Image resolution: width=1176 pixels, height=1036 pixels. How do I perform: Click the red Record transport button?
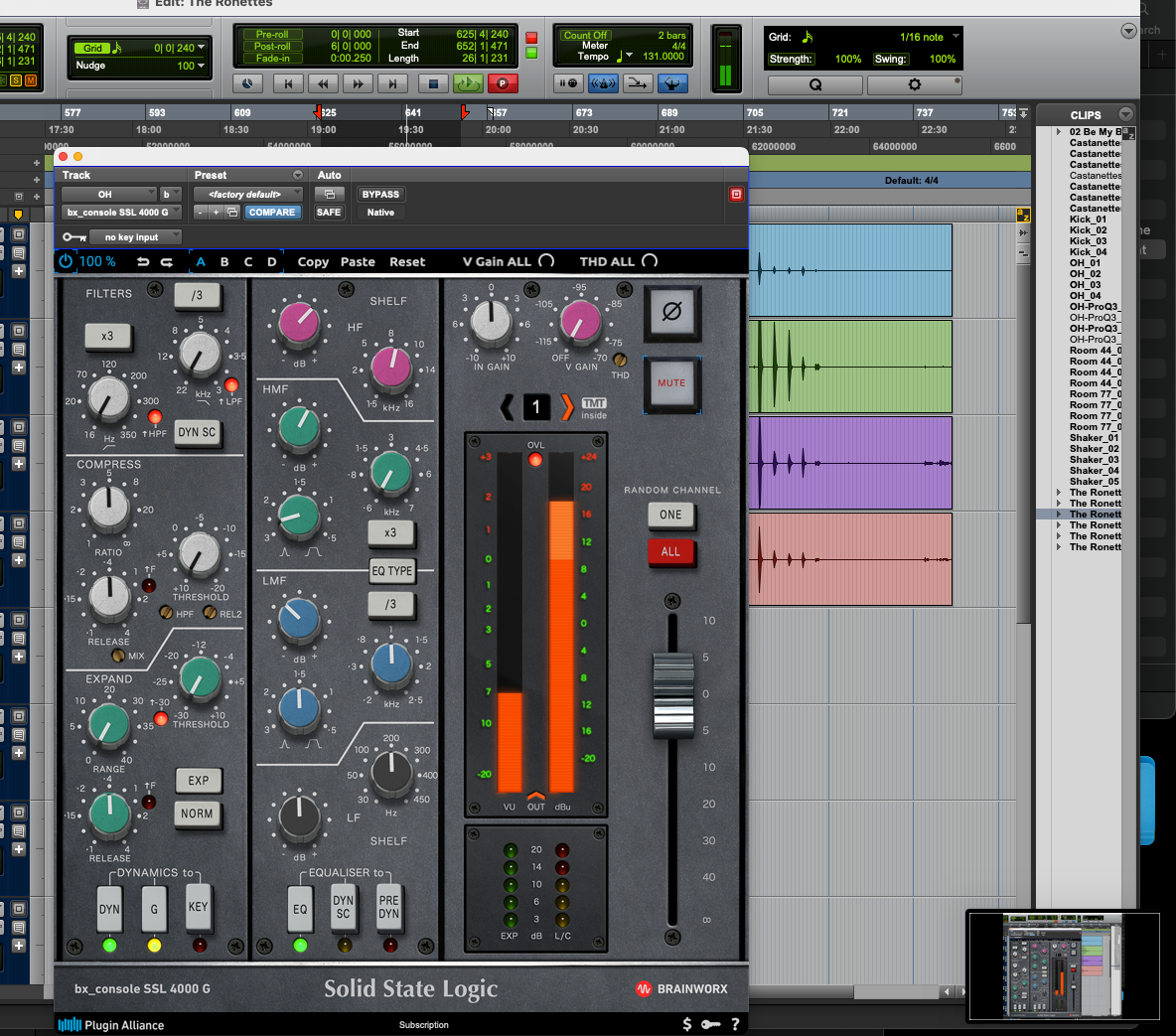tap(503, 84)
